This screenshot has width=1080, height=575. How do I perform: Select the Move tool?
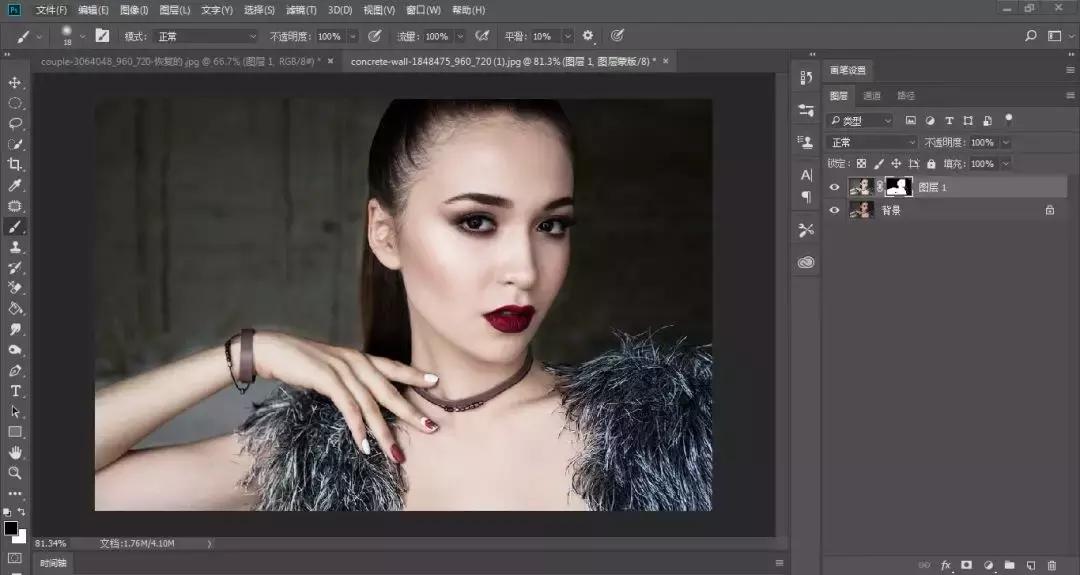click(x=15, y=82)
